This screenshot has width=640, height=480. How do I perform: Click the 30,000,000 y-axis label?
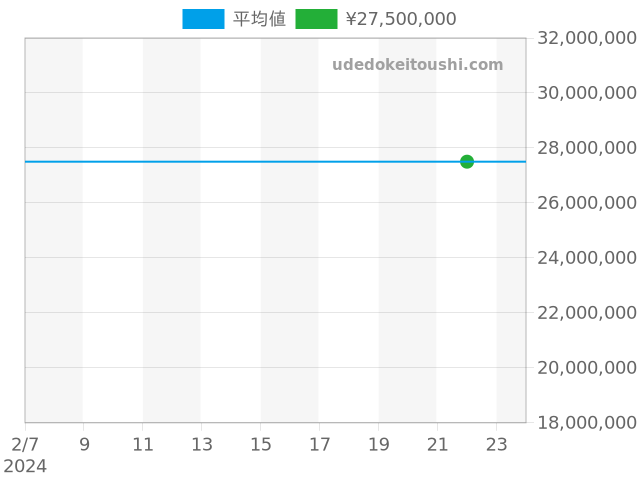click(x=586, y=93)
